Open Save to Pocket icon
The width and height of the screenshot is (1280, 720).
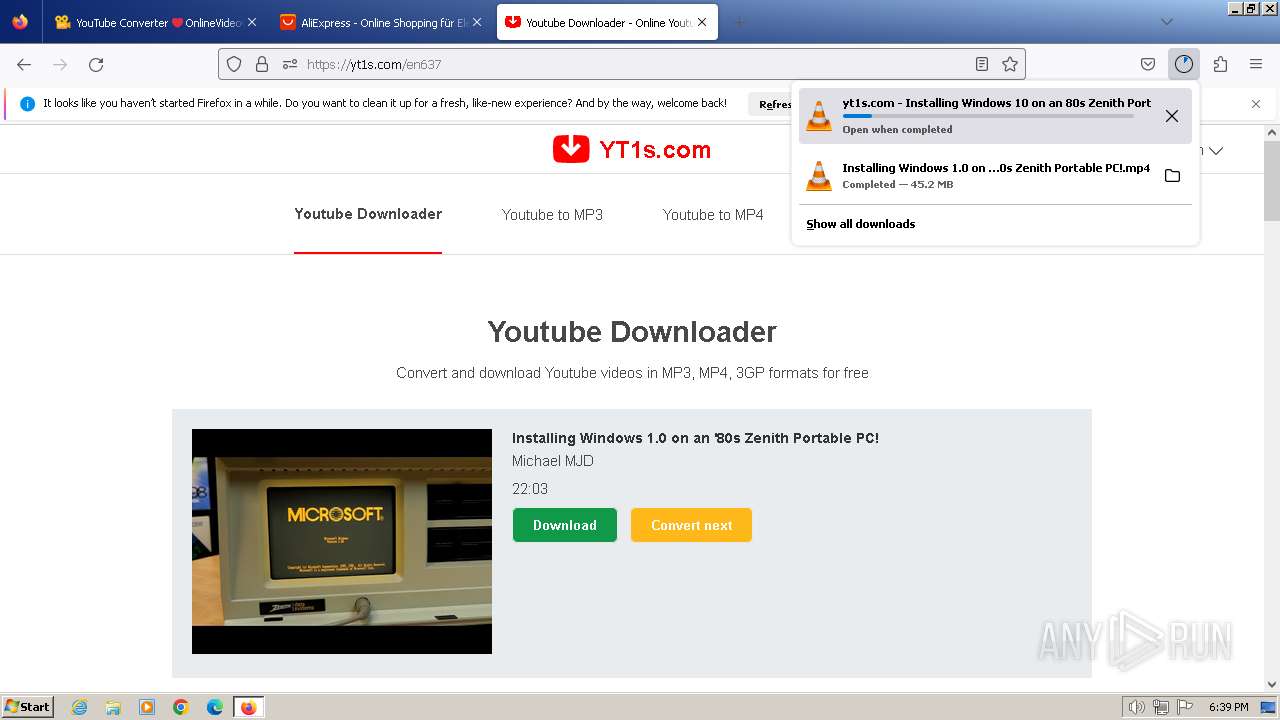(1148, 64)
